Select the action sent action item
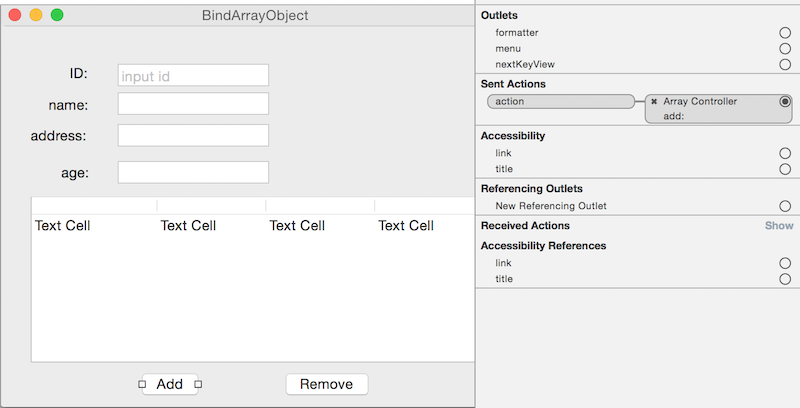The height and width of the screenshot is (408, 800). click(561, 101)
